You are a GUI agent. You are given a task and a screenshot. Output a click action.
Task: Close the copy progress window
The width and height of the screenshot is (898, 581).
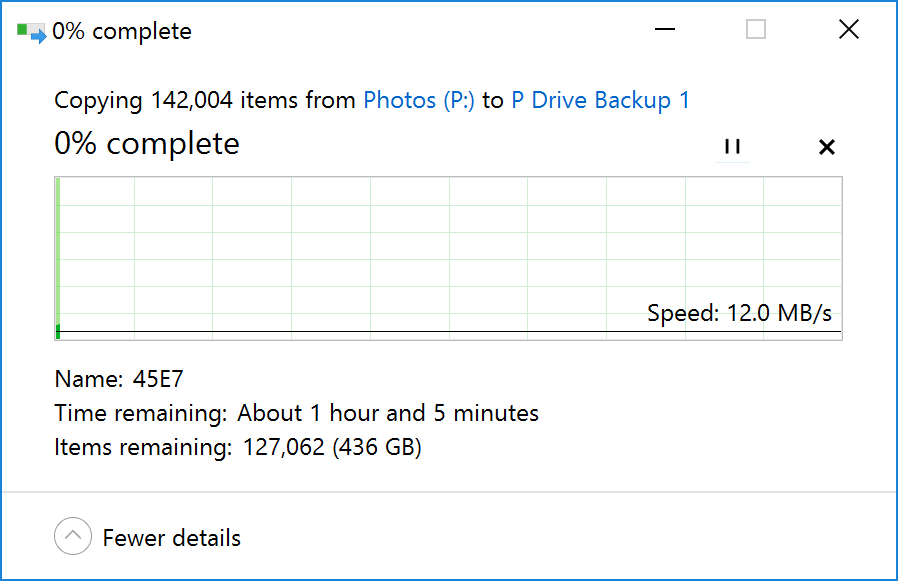point(849,29)
